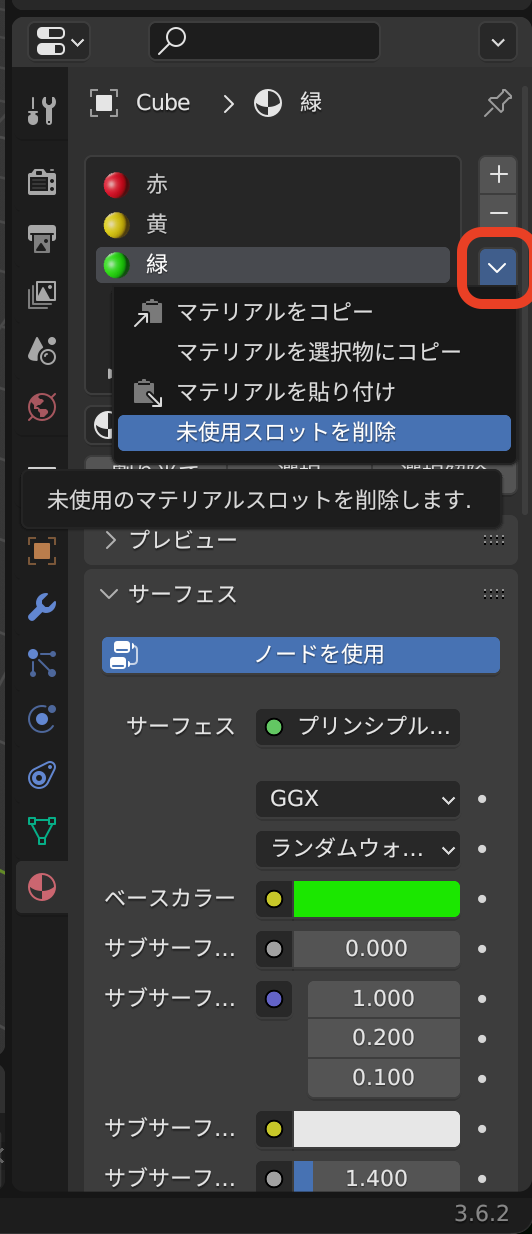
Task: Open the View Layer properties tab
Action: point(42,293)
